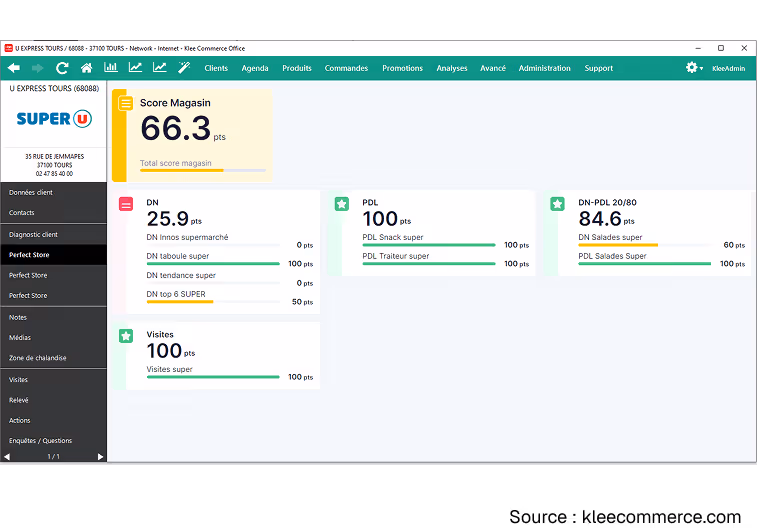Open the settings gear dropdown
This screenshot has height=528, width=757.
[x=694, y=68]
